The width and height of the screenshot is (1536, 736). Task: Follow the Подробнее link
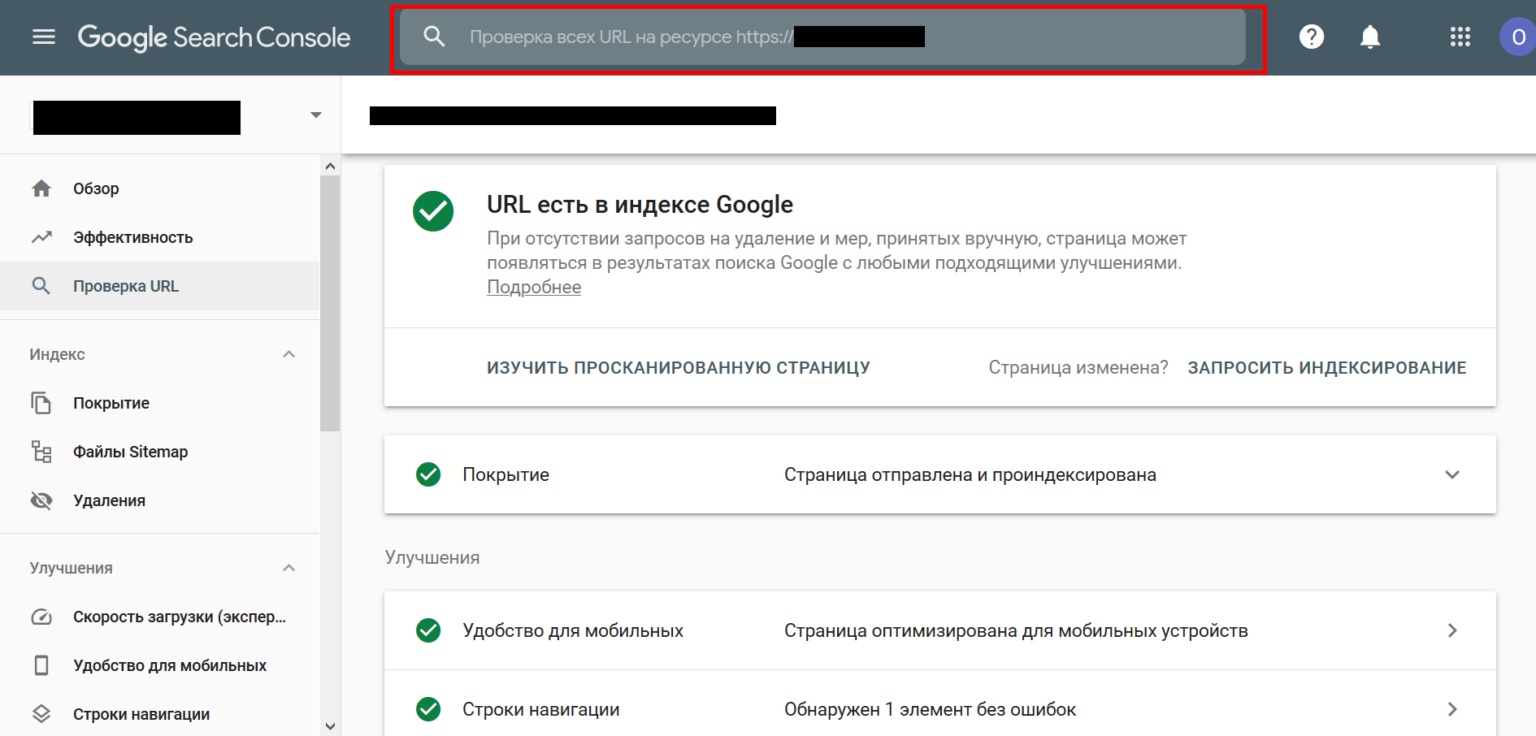[x=533, y=288]
